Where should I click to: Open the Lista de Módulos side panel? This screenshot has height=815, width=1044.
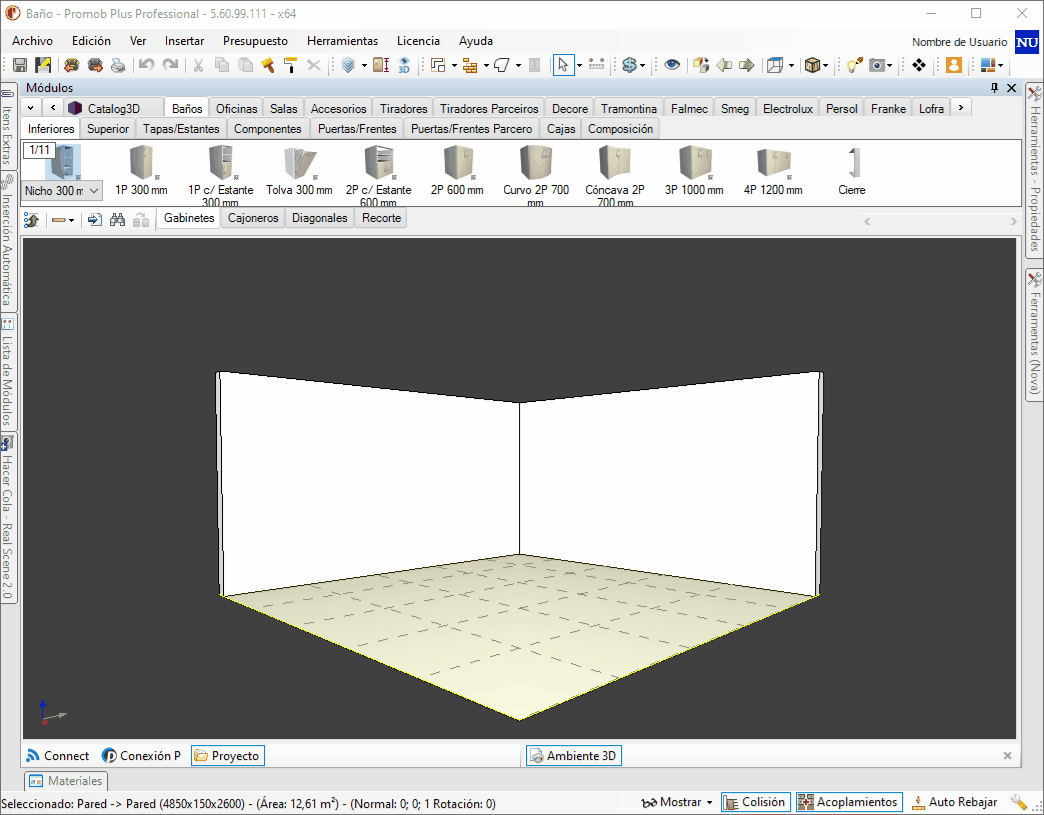click(x=7, y=373)
